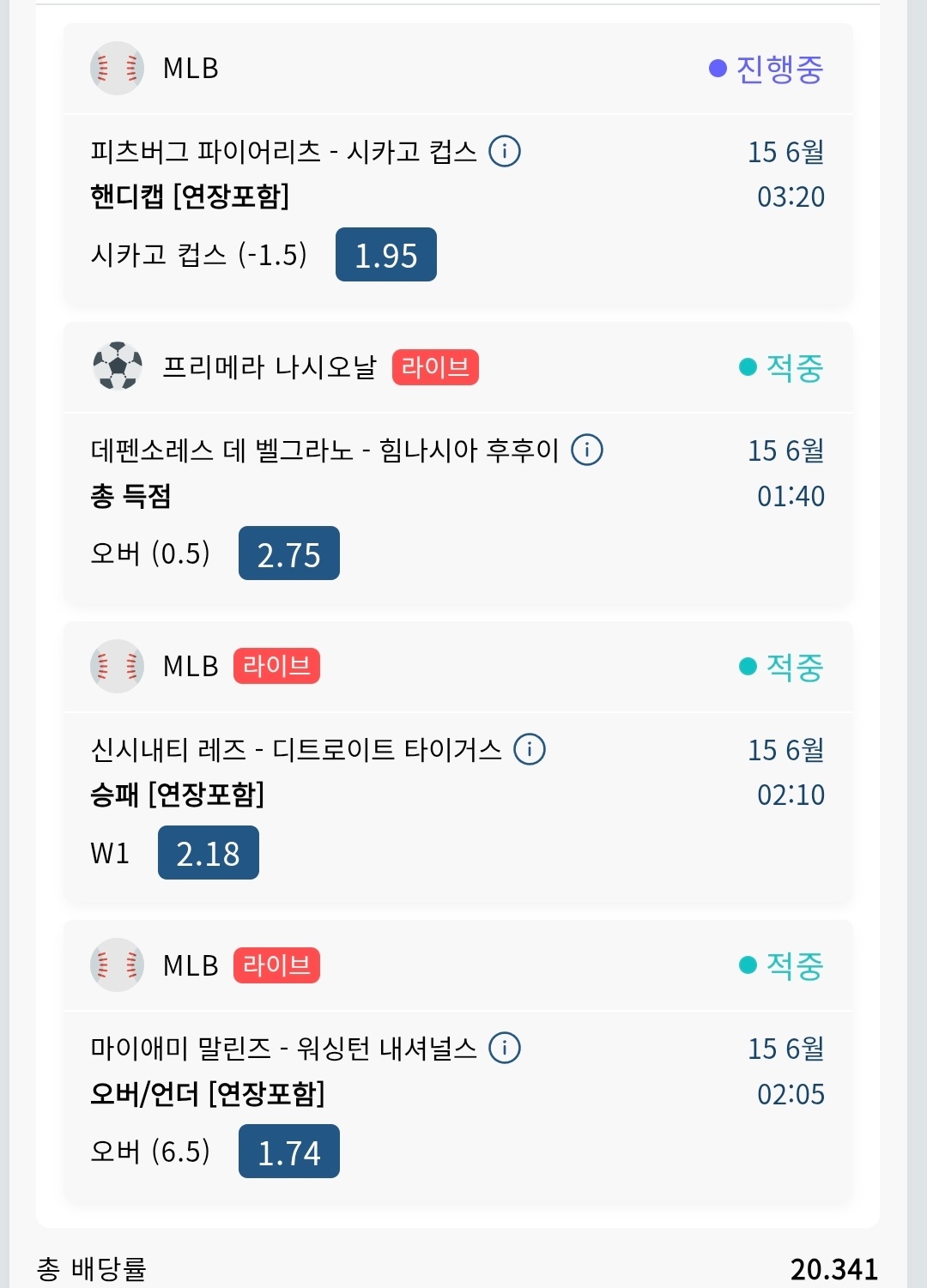Click baseball icon in Miami Marlins card
This screenshot has height=1288, width=927.
(x=117, y=964)
